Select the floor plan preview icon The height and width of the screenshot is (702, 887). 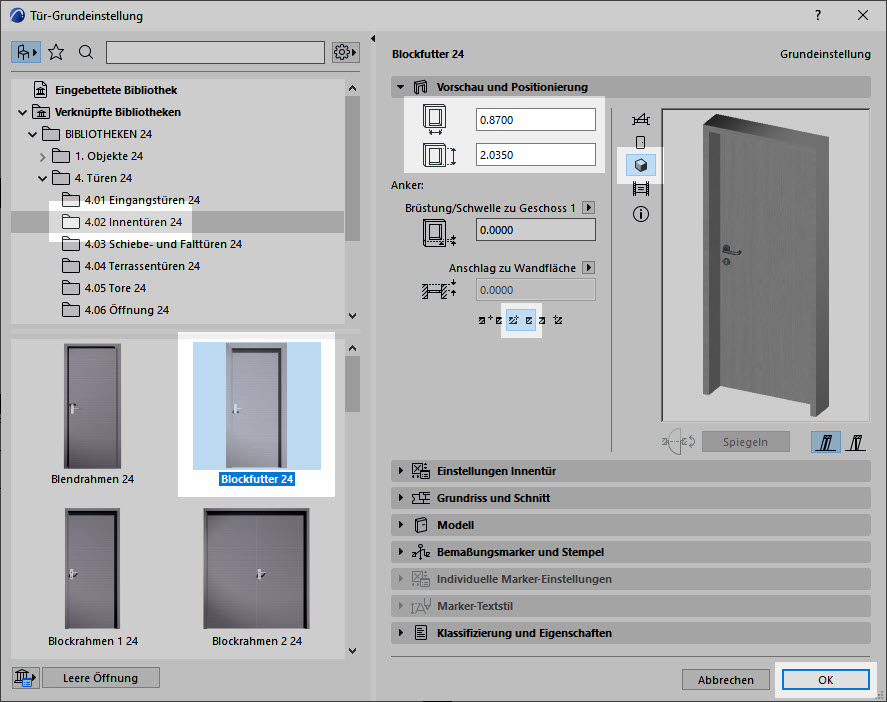click(640, 119)
